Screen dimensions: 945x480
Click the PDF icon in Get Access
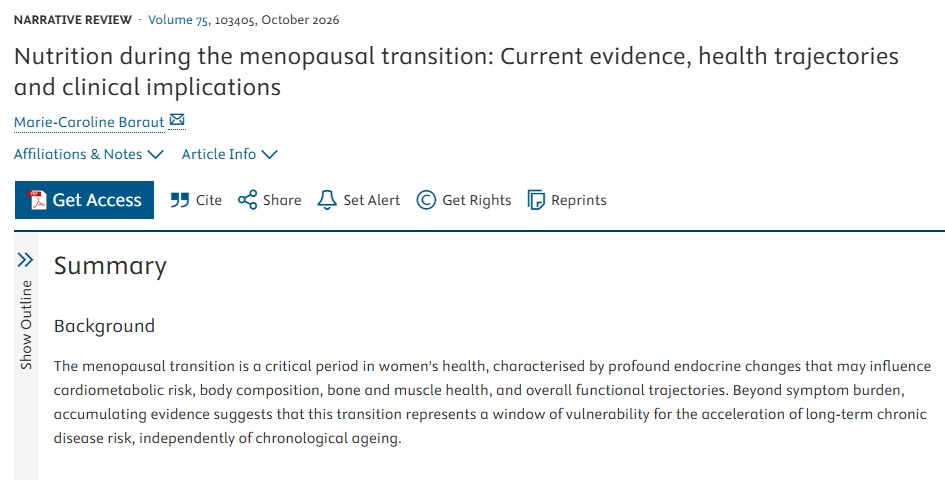pyautogui.click(x=37, y=200)
